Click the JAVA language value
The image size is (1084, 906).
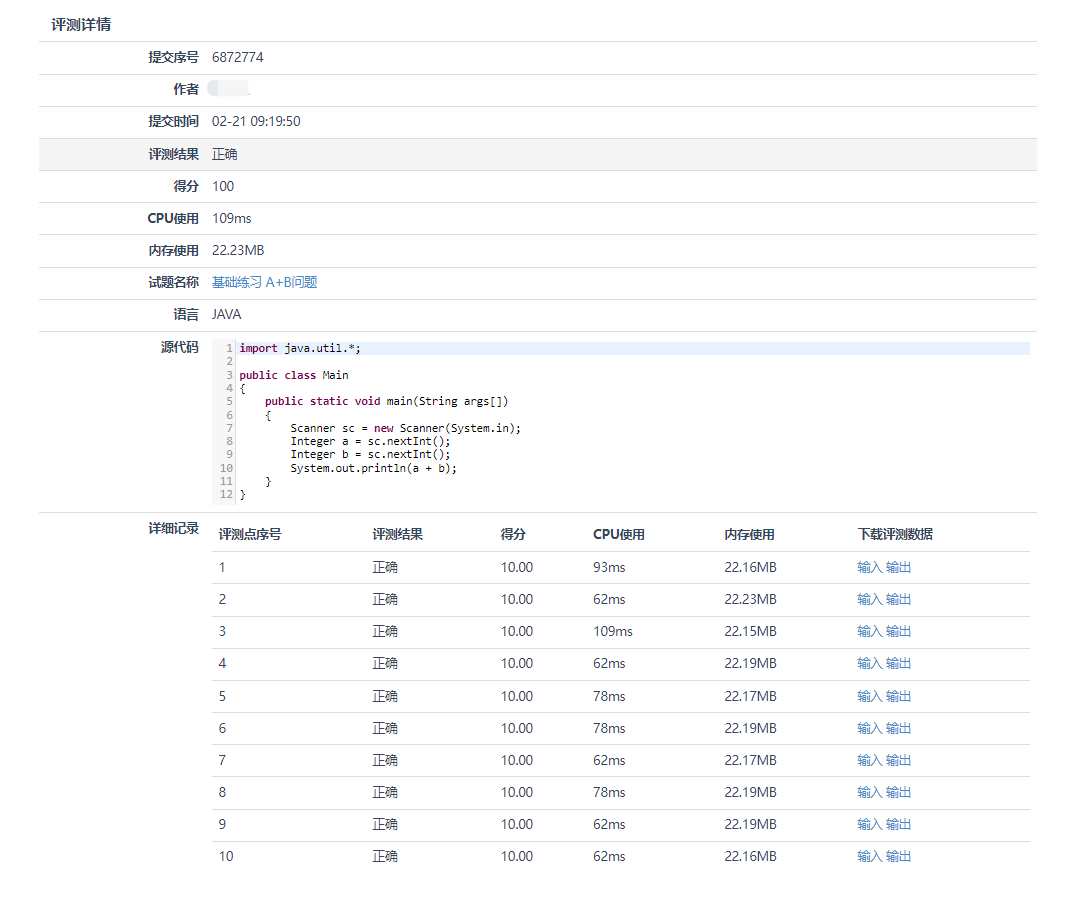click(x=226, y=314)
